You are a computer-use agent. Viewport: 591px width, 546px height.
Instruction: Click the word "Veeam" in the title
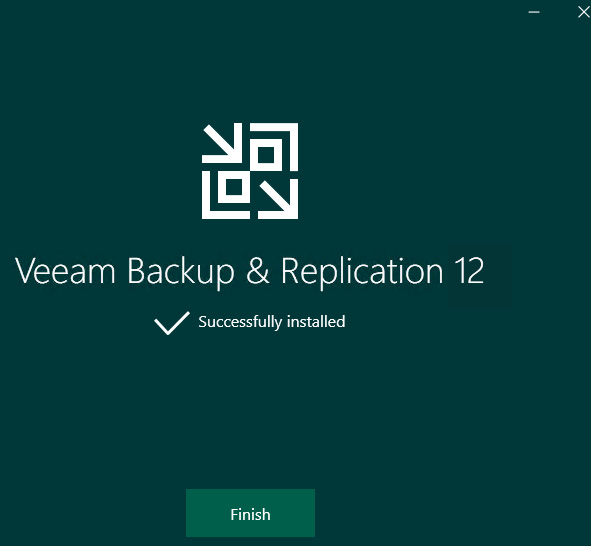[65, 270]
